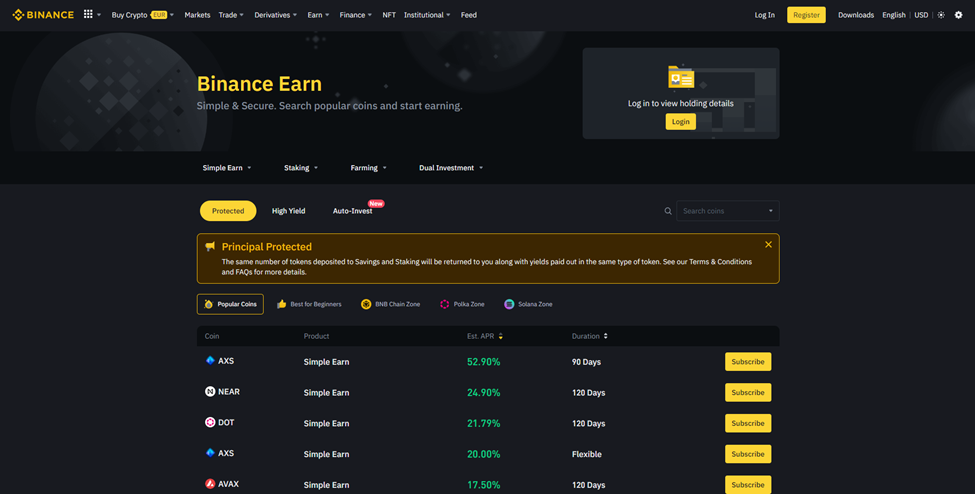Subscribe to AXS 90 Days
Viewport: 975px width, 494px height.
(x=748, y=361)
